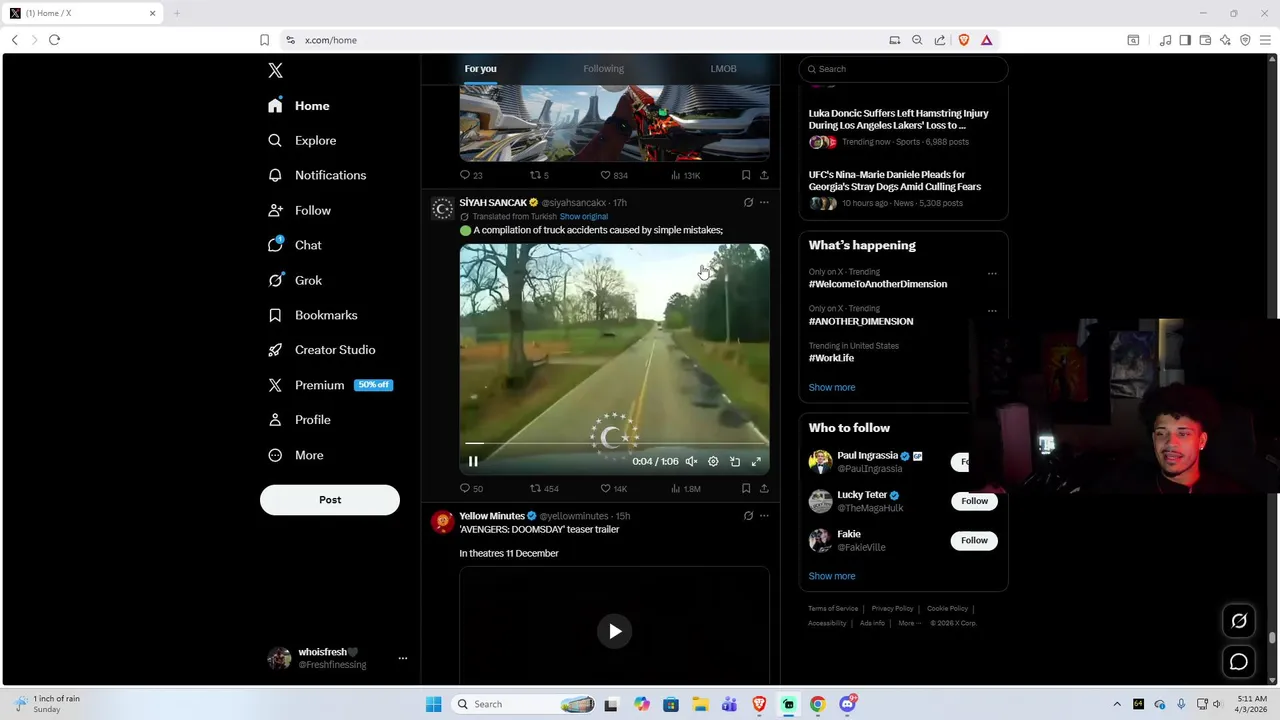Switch to the For you tab
The height and width of the screenshot is (720, 1280).
[x=480, y=69]
